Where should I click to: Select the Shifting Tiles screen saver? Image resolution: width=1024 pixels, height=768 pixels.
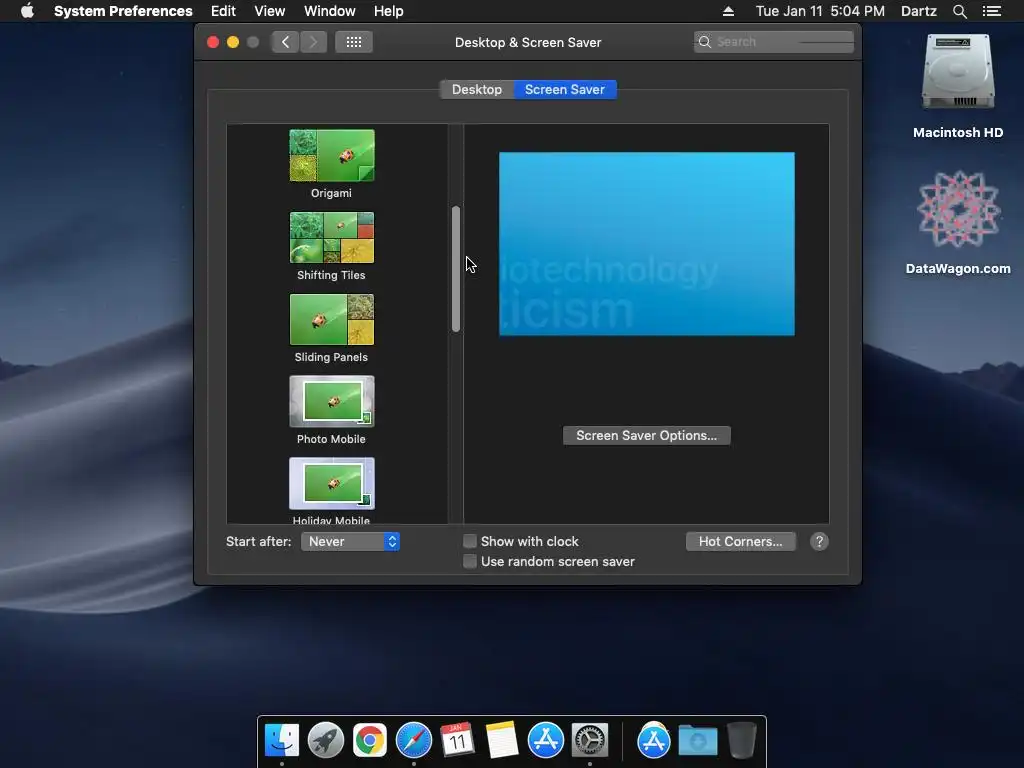click(x=332, y=238)
